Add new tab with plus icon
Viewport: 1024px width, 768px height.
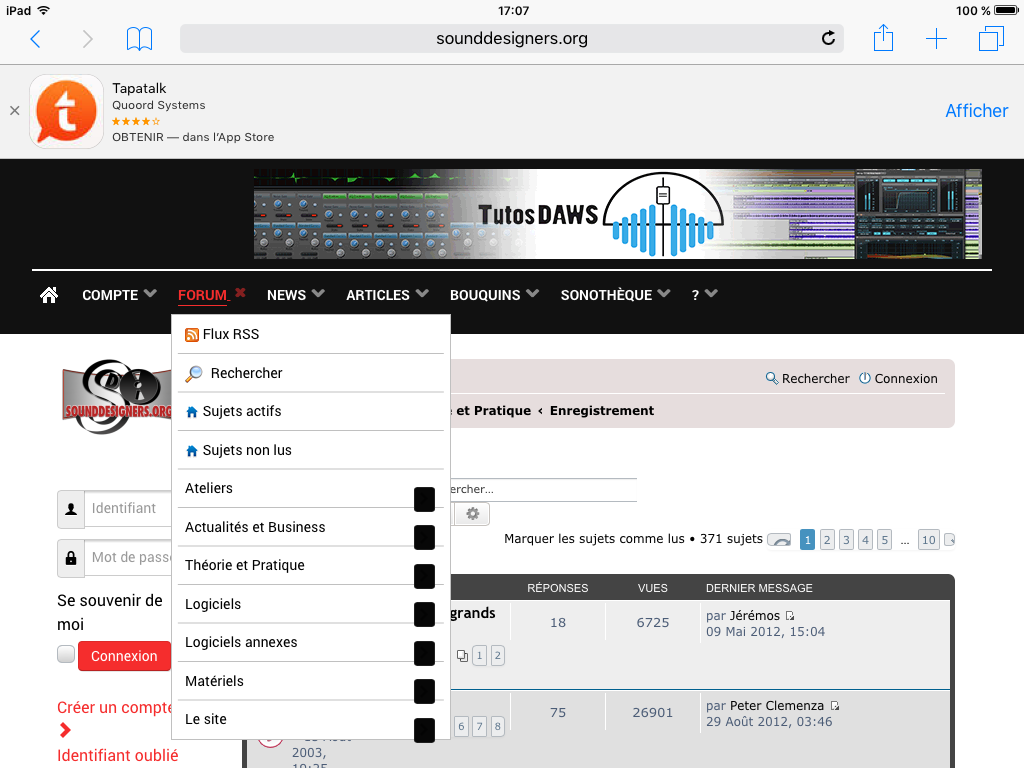click(x=936, y=39)
